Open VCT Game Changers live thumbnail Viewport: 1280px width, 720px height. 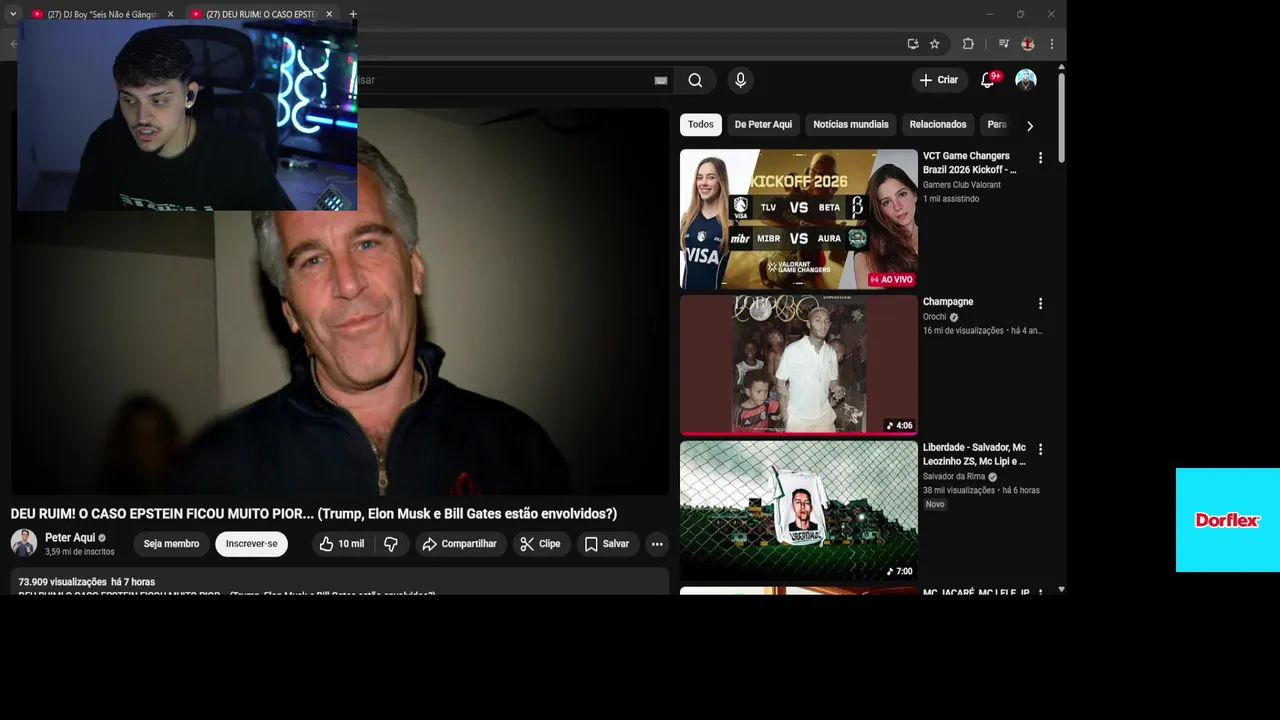pyautogui.click(x=799, y=219)
